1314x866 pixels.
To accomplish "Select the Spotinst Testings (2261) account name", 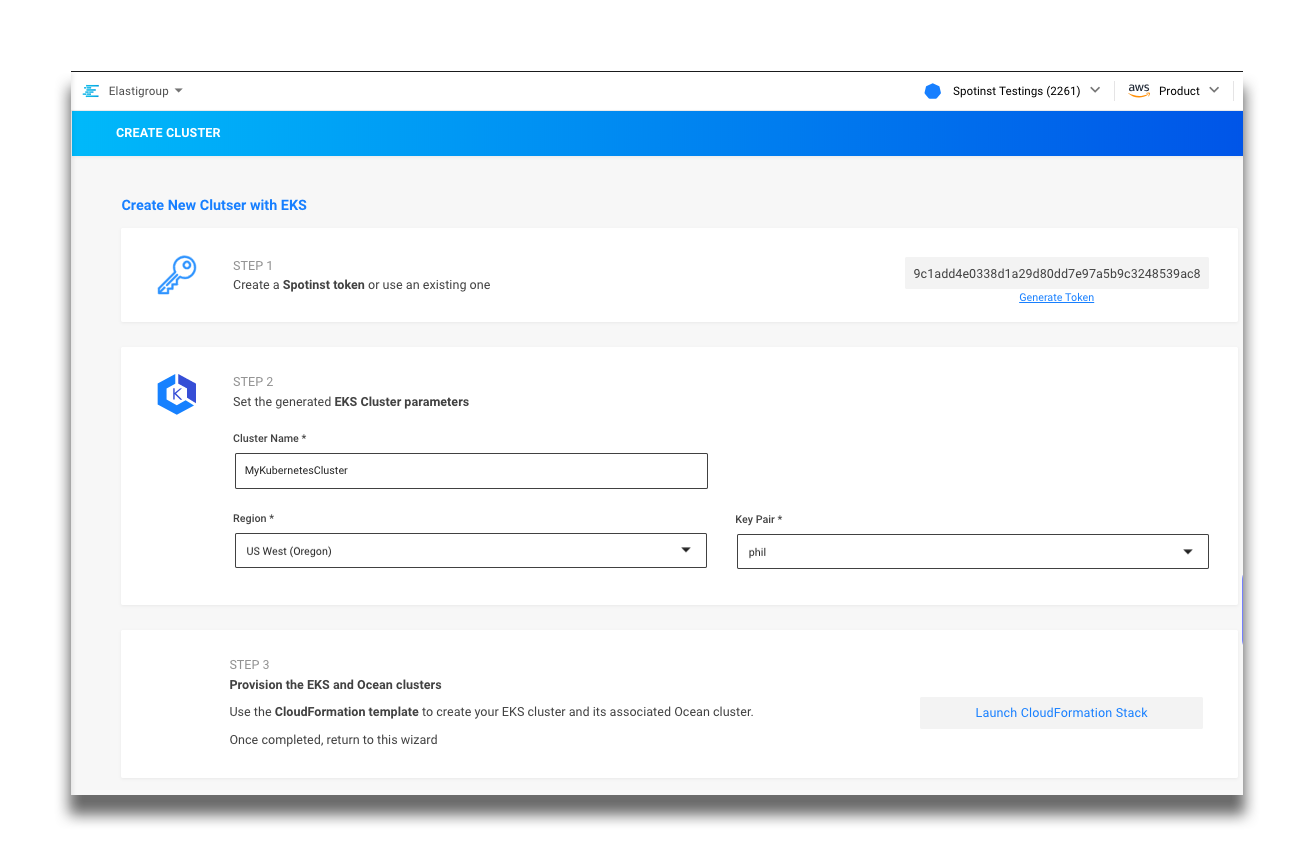I will tap(1016, 91).
